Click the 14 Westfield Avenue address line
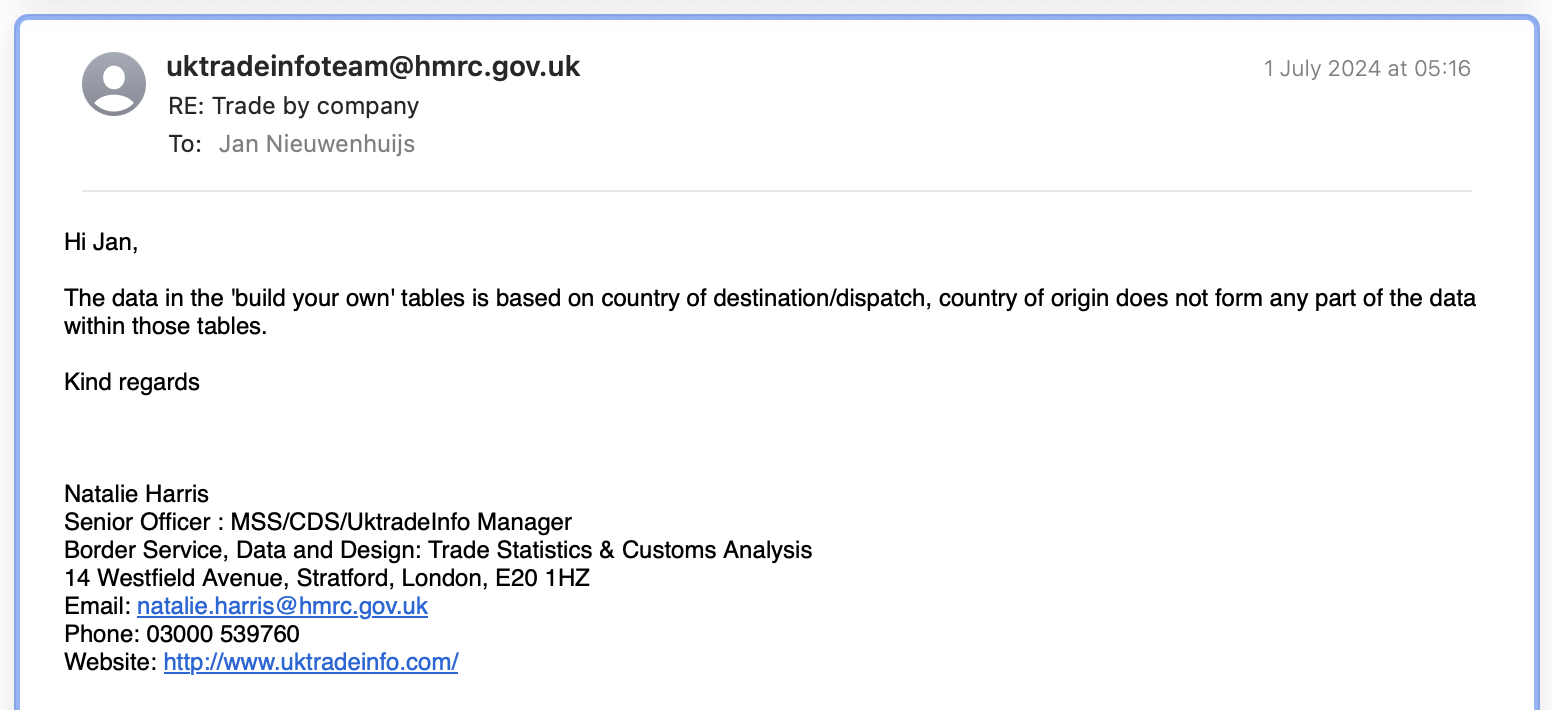Viewport: 1552px width, 710px height. 327,578
